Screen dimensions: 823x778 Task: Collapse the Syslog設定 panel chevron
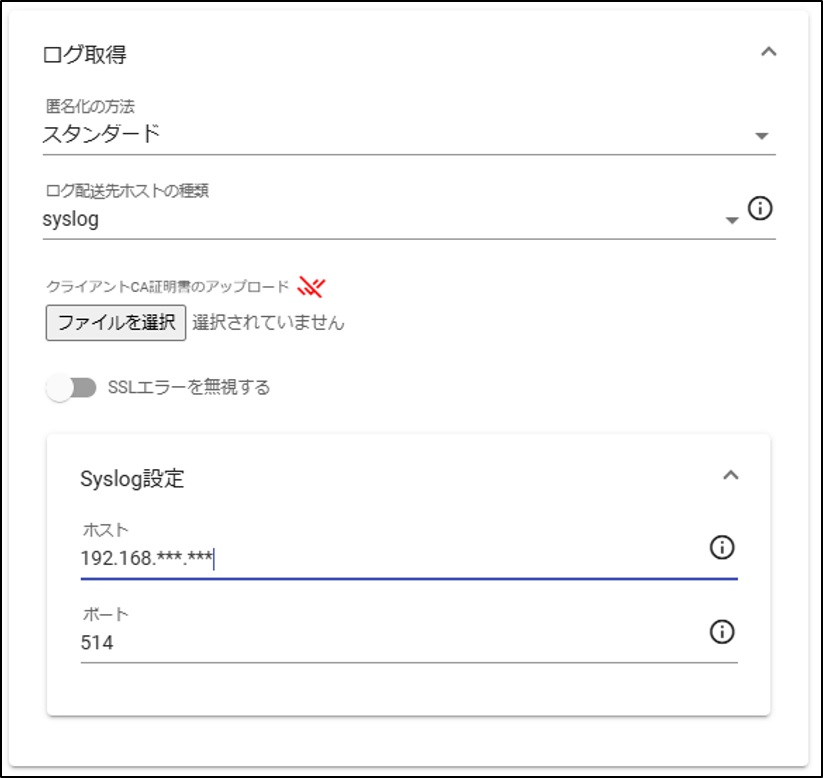coord(731,475)
